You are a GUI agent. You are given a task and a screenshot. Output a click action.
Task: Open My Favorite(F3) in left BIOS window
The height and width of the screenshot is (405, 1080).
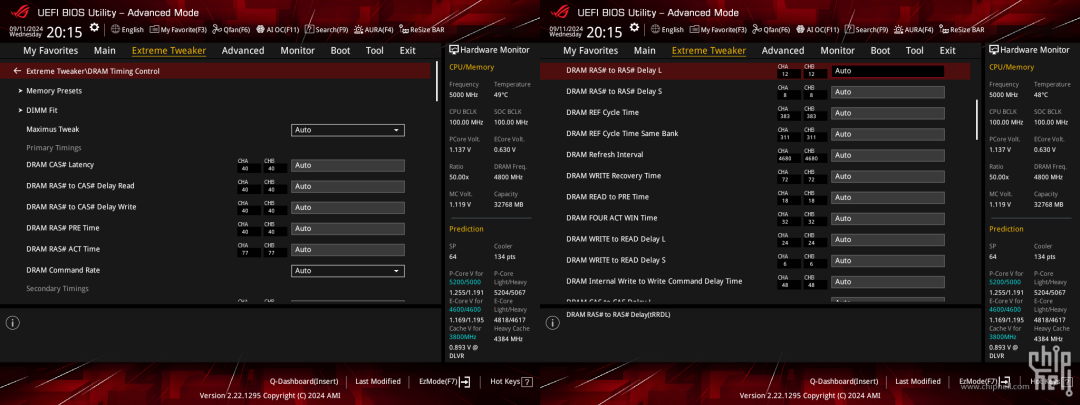(178, 30)
